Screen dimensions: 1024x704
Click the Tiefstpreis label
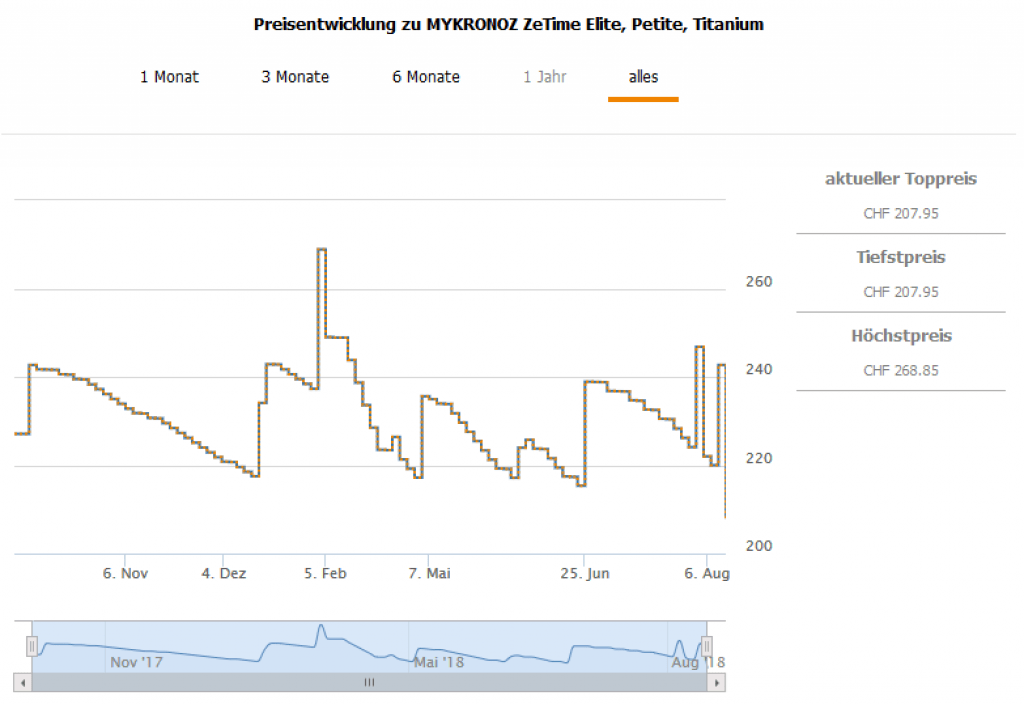coord(901,257)
